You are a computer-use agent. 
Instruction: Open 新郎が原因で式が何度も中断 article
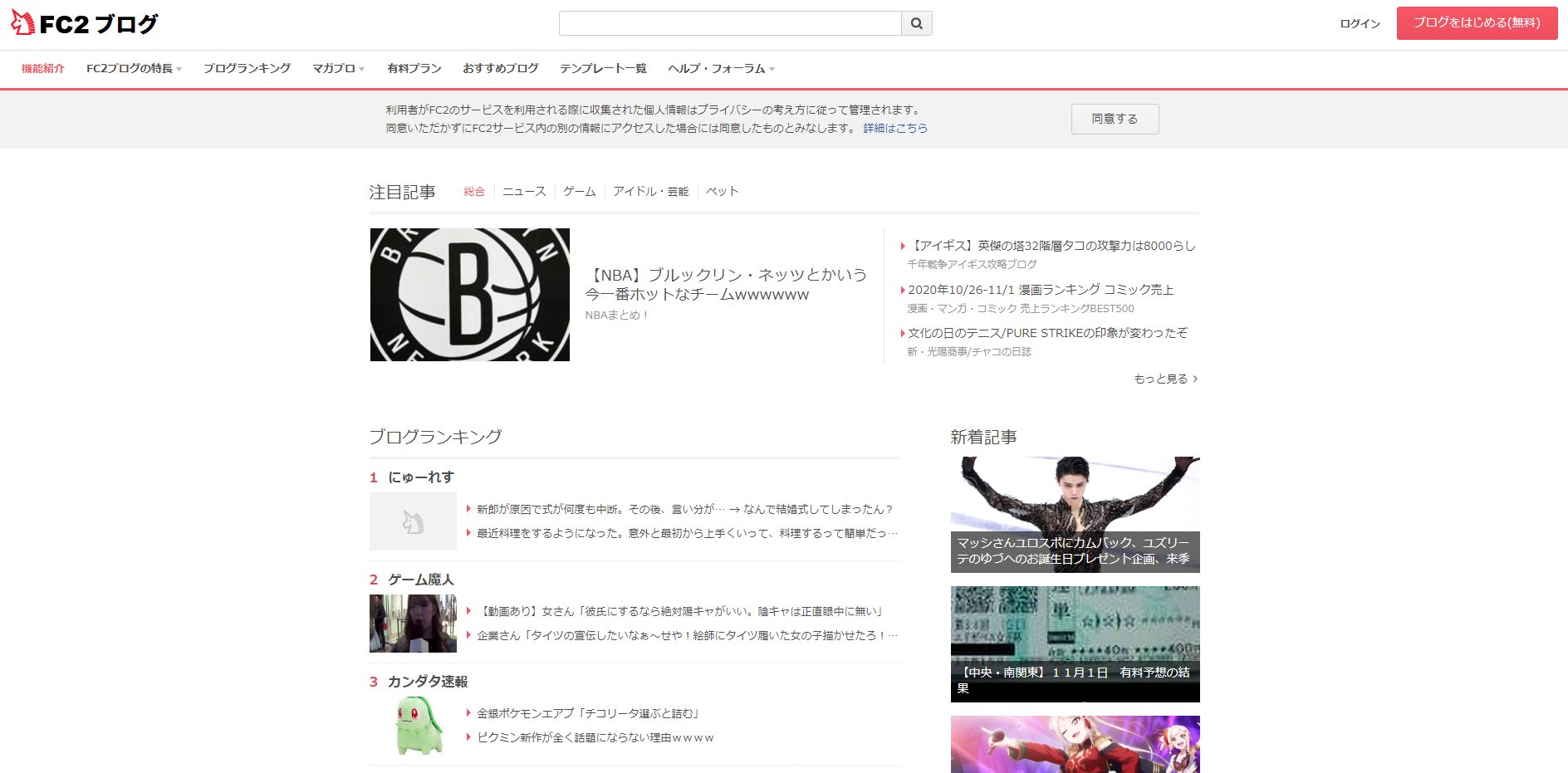[684, 509]
